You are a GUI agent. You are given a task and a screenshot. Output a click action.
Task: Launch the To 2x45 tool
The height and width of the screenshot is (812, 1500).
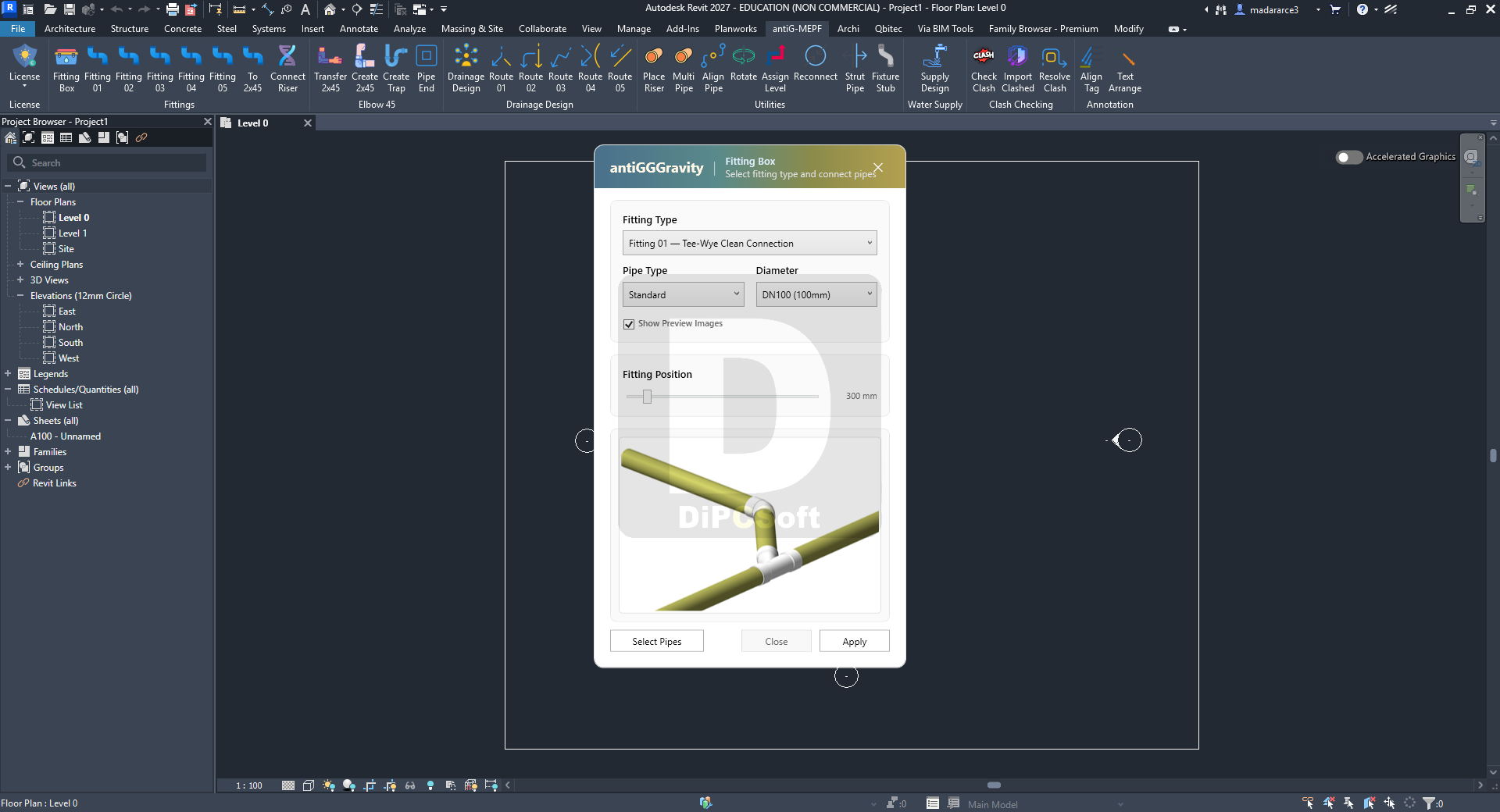pyautogui.click(x=252, y=69)
